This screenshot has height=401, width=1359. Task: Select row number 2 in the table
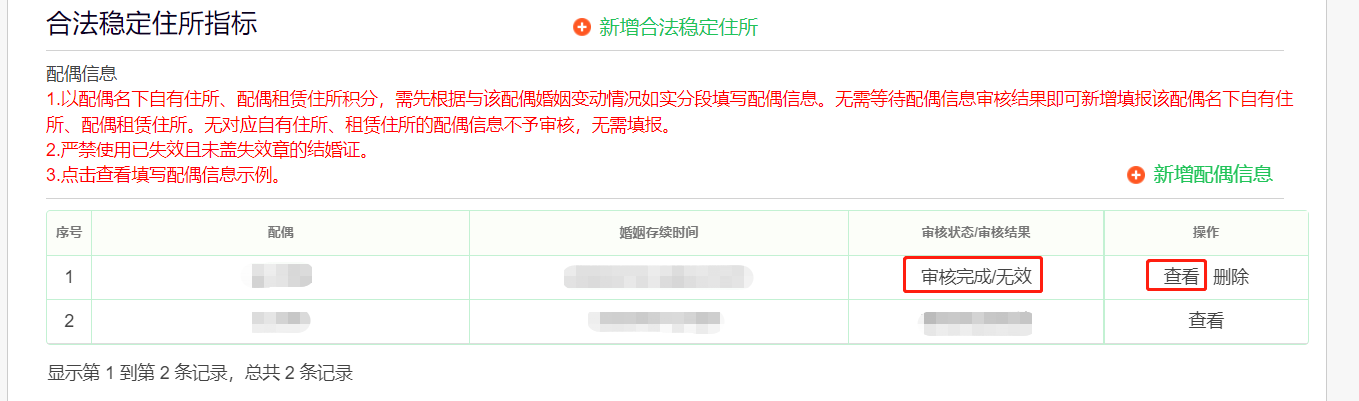69,321
